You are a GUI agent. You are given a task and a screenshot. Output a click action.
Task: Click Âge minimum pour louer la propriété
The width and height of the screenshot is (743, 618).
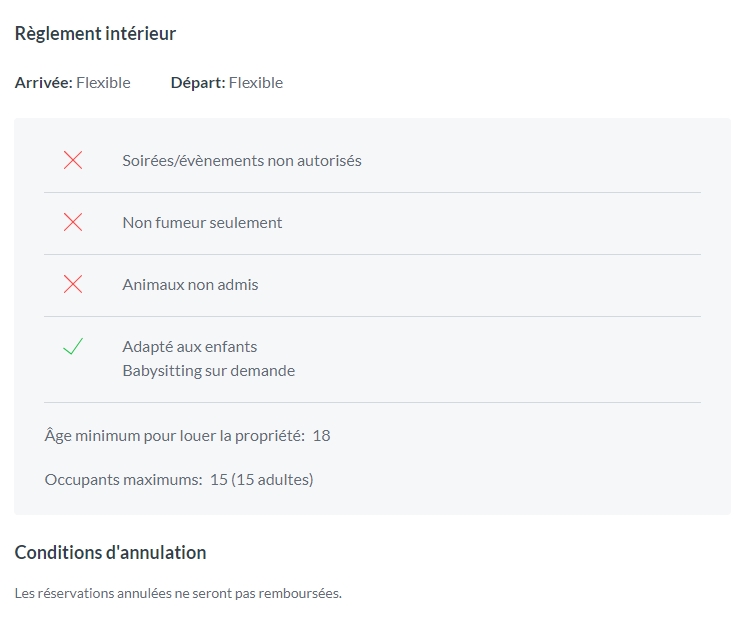[174, 436]
